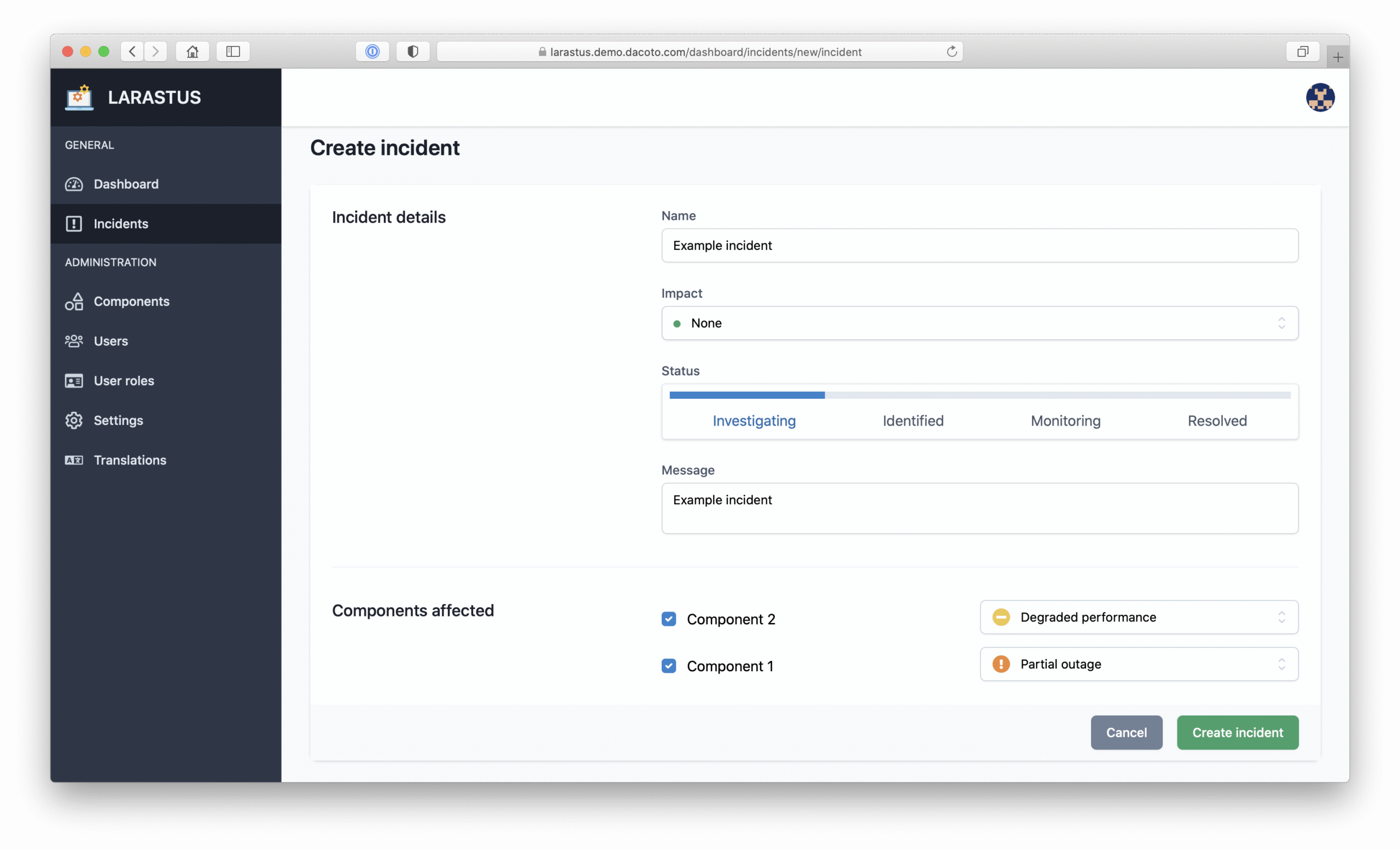Image resolution: width=1400 pixels, height=849 pixels.
Task: Open the Translations page
Action: pos(130,460)
